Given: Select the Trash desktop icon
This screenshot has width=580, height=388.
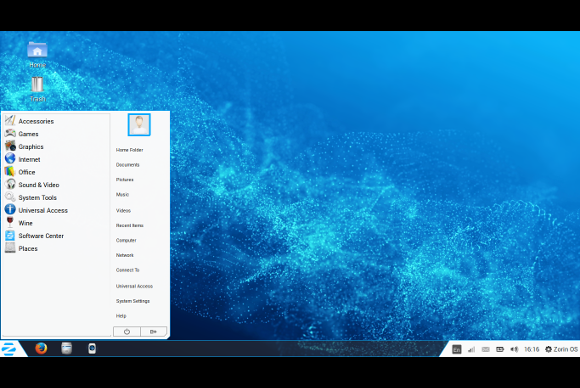Looking at the screenshot, I should (x=37, y=89).
